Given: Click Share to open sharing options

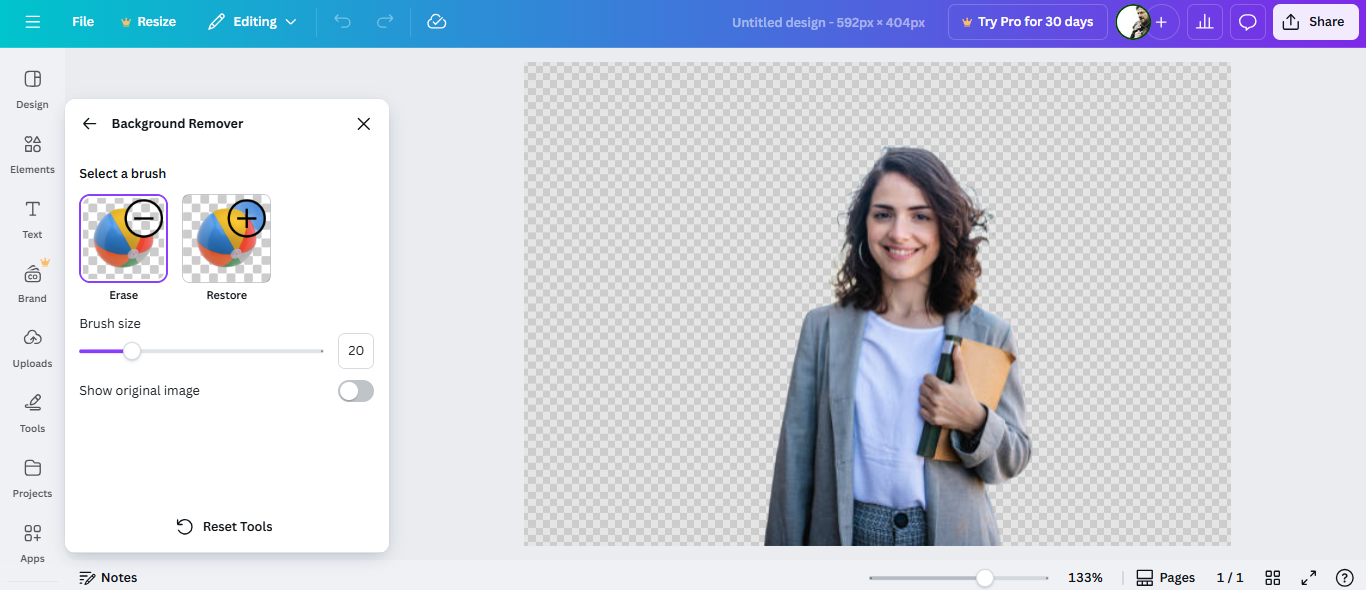Looking at the screenshot, I should (1315, 21).
